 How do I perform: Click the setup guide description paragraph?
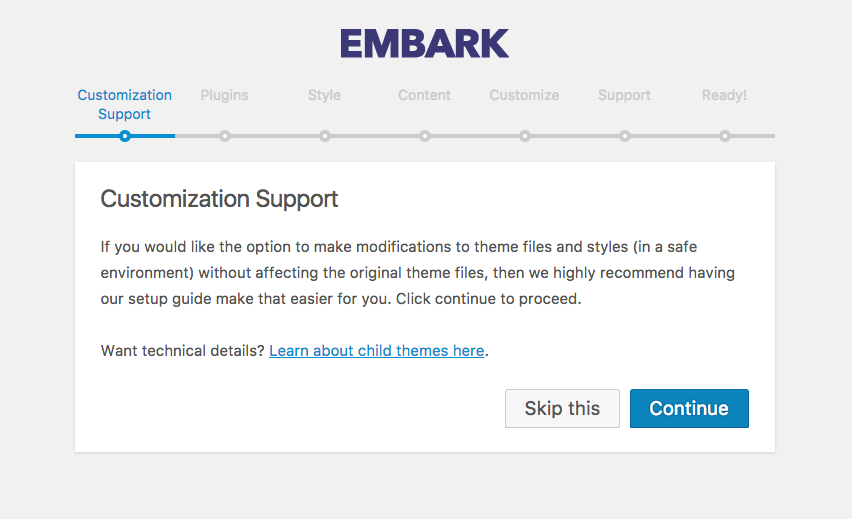click(x=418, y=272)
